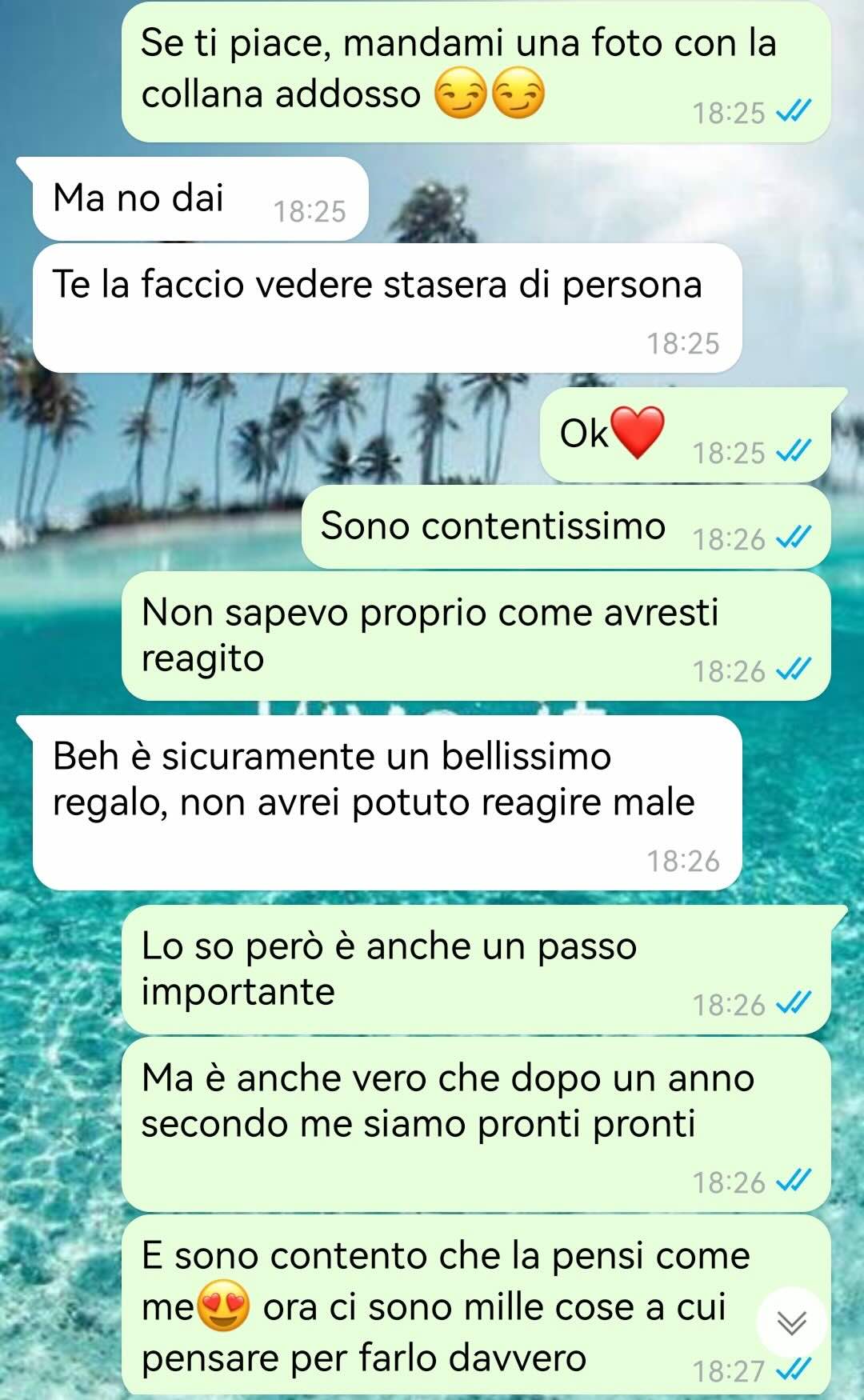Select the 'Ma no dai' message bubble
The width and height of the screenshot is (864, 1400).
point(200,198)
